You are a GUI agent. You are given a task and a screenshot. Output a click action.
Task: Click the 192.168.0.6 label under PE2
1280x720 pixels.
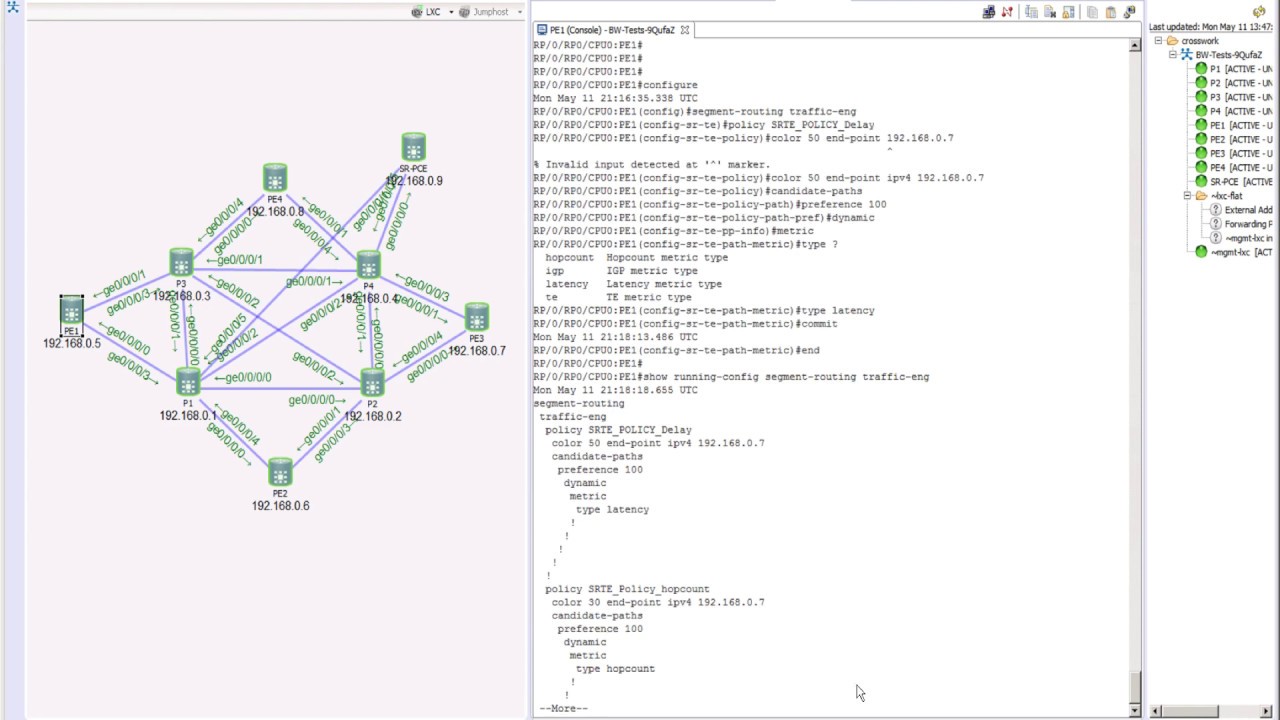point(280,506)
